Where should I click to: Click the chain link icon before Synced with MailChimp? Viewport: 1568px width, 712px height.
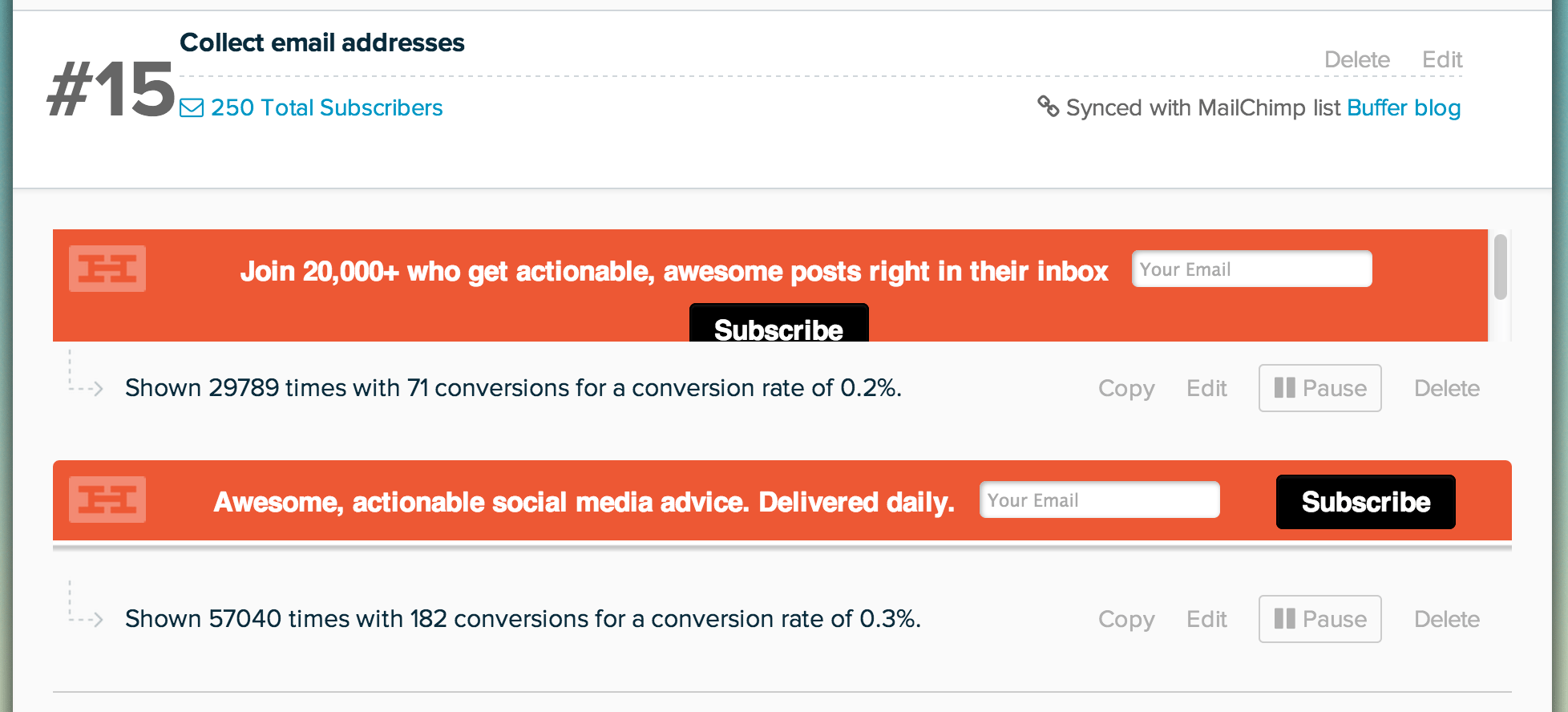click(1048, 106)
